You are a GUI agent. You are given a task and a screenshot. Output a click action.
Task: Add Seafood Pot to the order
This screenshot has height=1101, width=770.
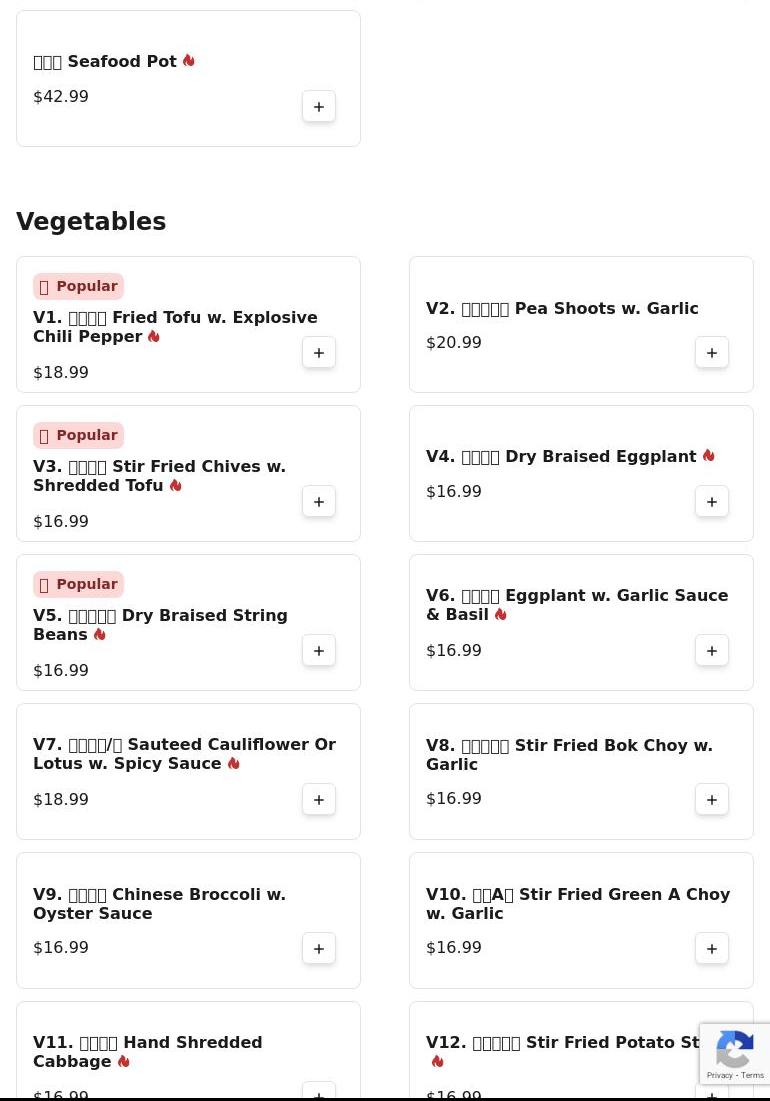319,107
